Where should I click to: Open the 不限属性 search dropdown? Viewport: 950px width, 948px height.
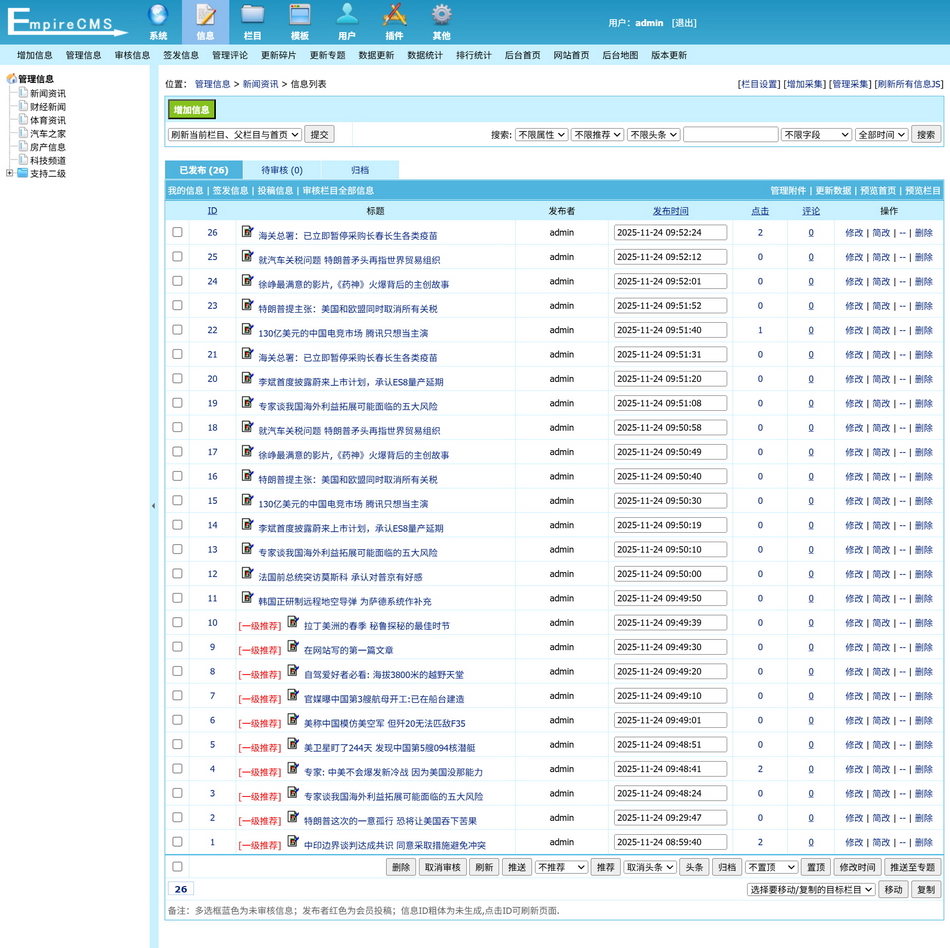click(541, 134)
